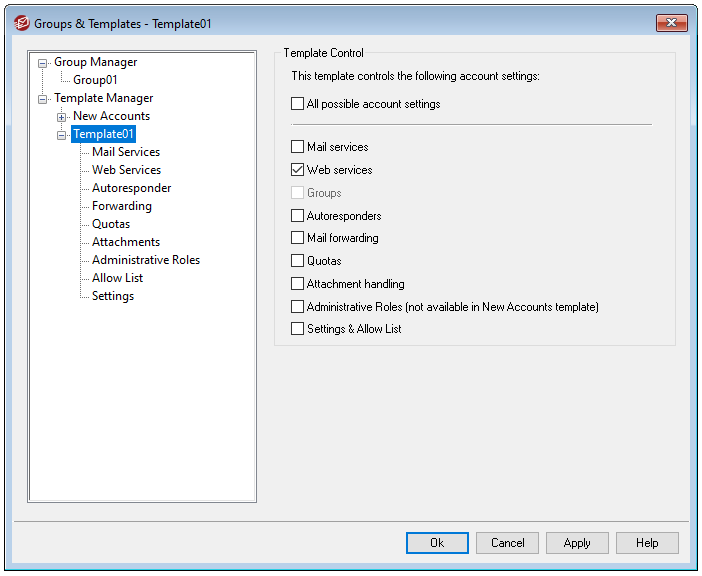Screen dimensions: 702x576
Task: Open Settings tree item
Action: 113,296
